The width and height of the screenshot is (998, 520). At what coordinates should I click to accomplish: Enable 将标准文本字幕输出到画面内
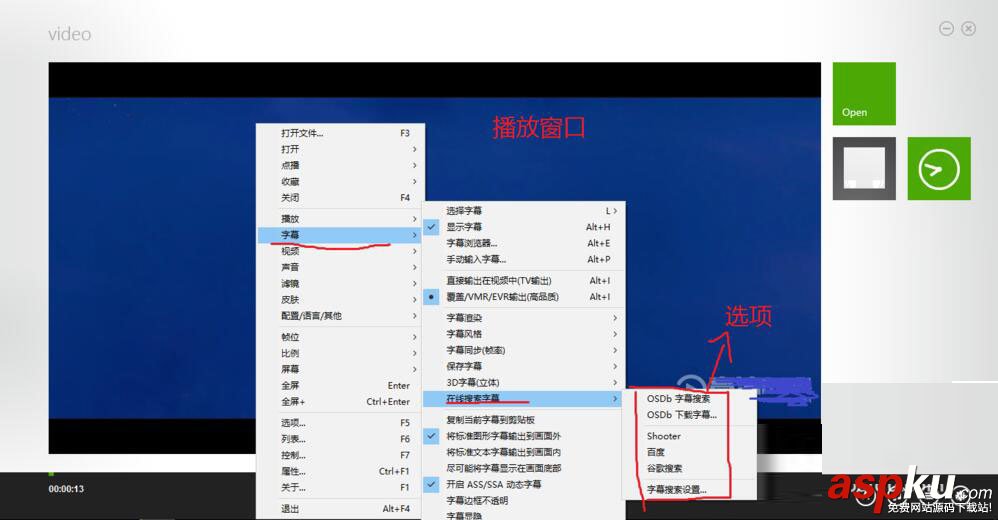(x=525, y=452)
